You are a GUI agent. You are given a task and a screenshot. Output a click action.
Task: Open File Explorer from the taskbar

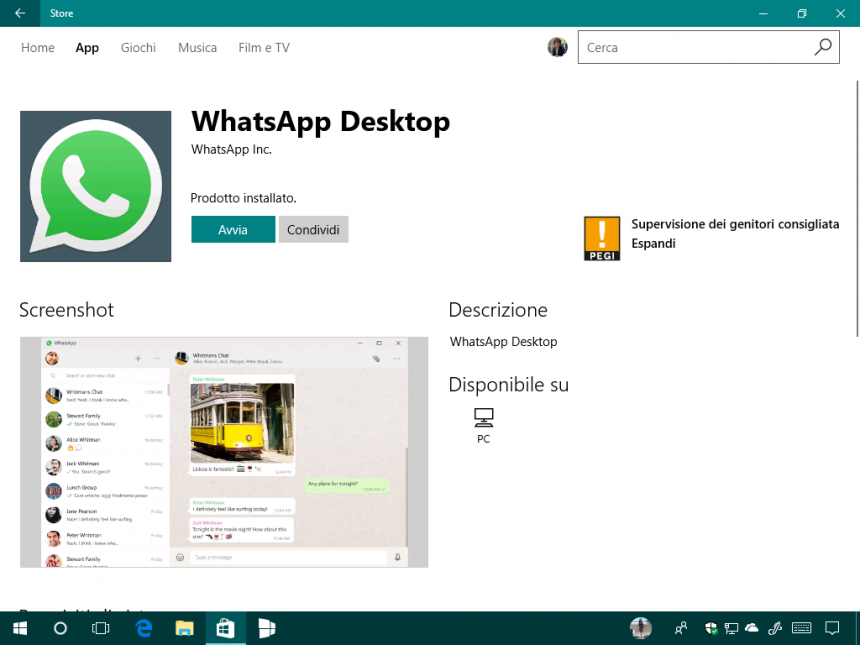[184, 628]
